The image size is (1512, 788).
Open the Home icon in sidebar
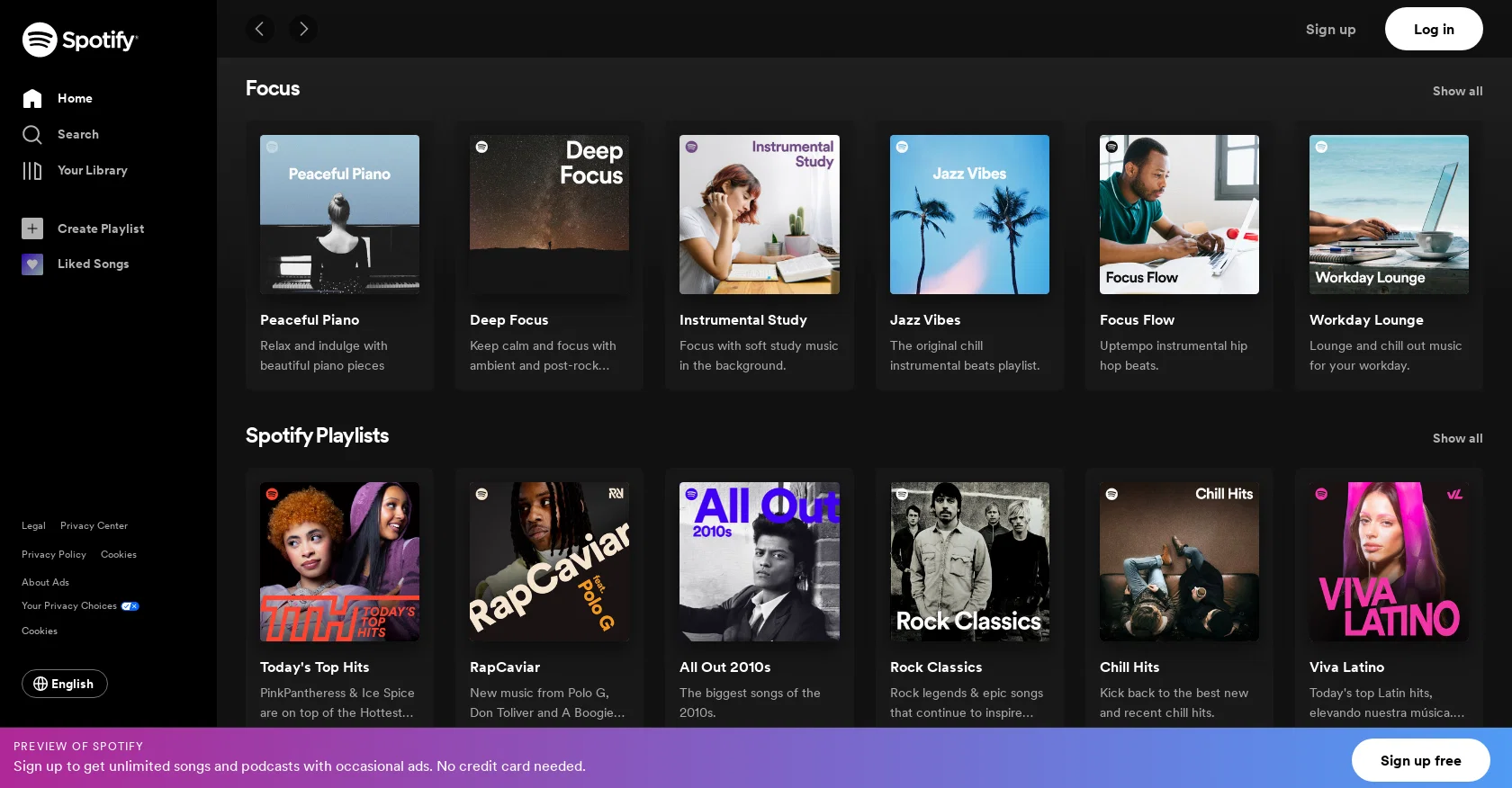pos(32,98)
